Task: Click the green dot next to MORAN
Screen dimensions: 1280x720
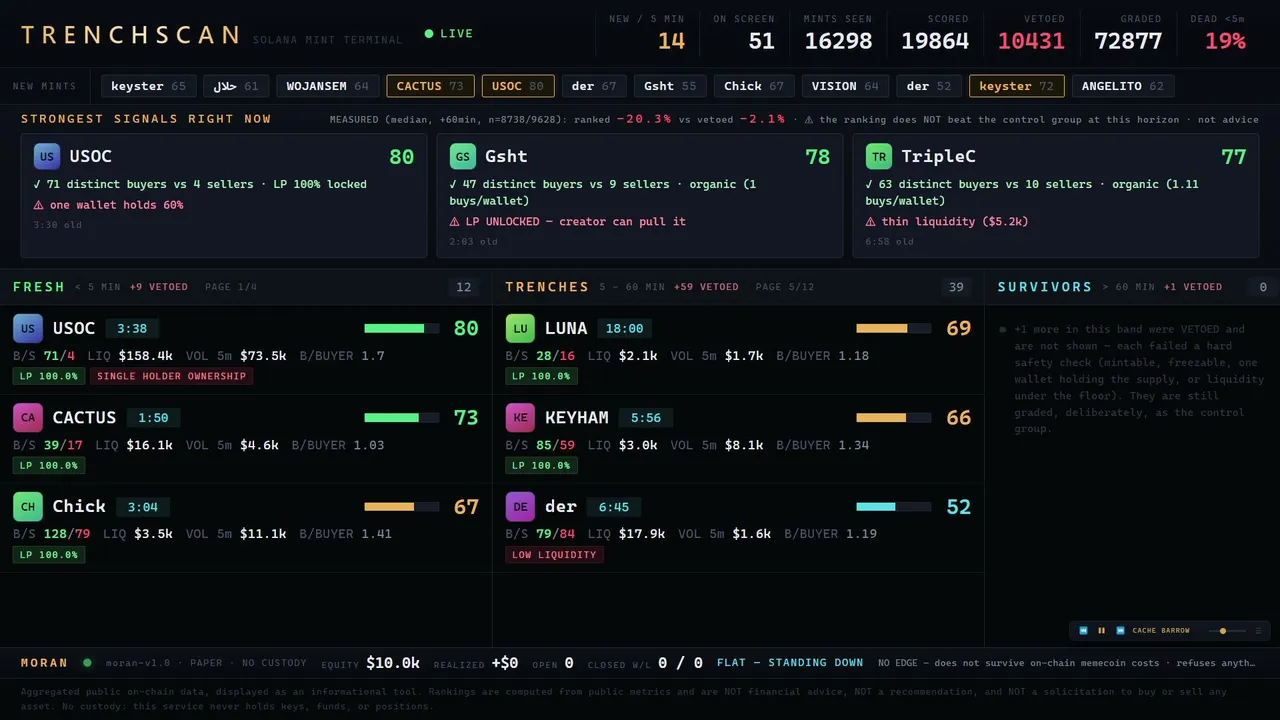Action: click(x=87, y=662)
